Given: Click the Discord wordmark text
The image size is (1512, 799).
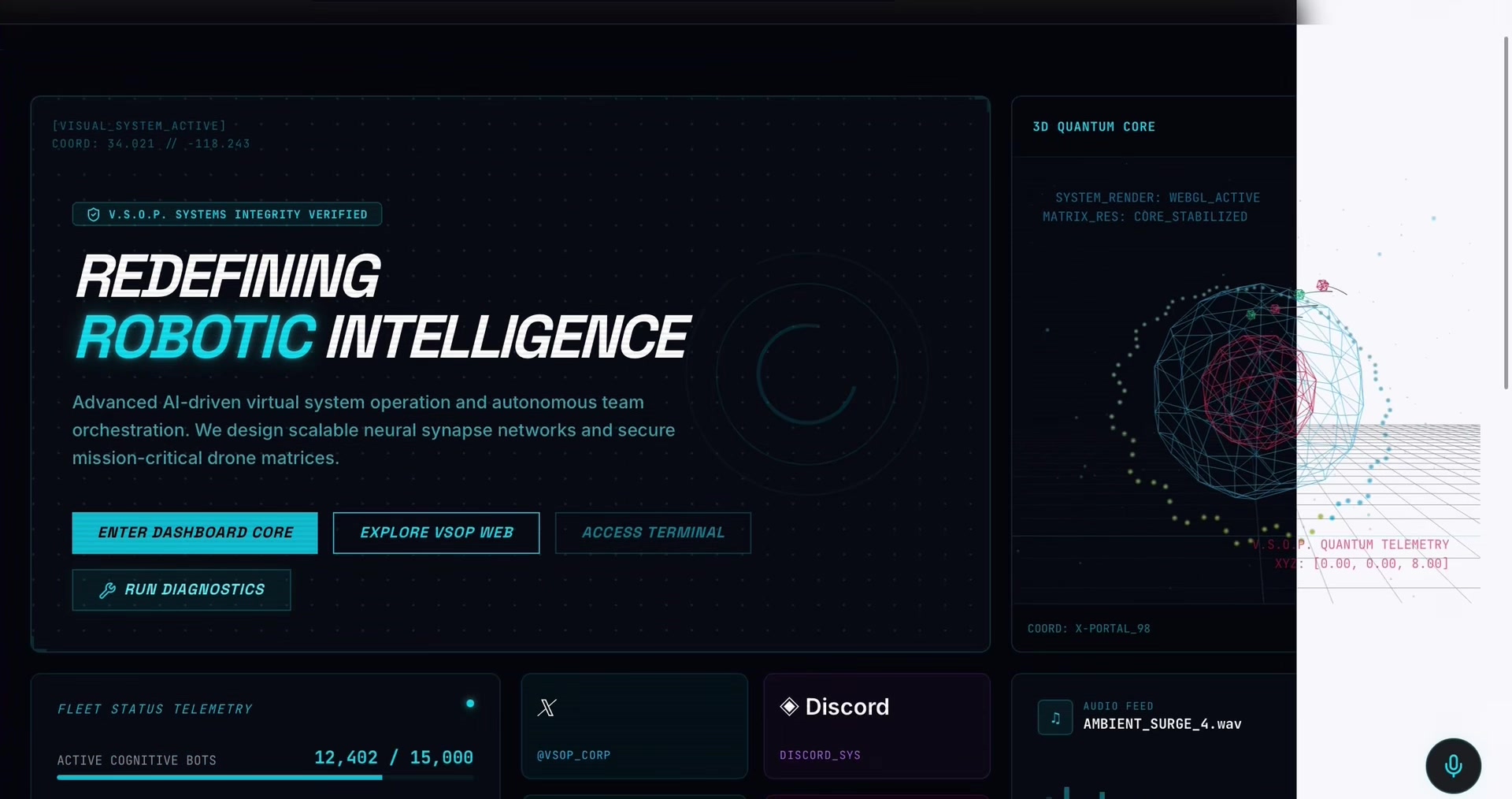Looking at the screenshot, I should pos(847,707).
